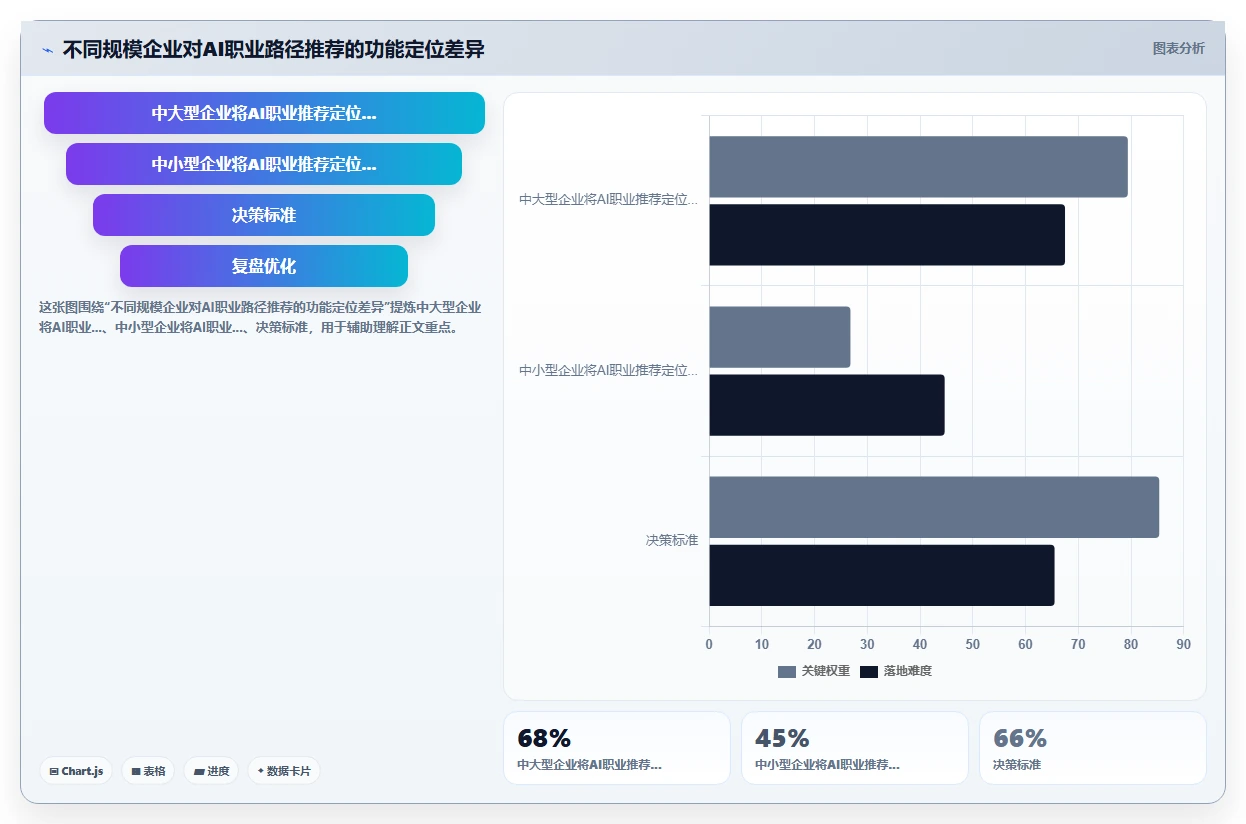Click the x-axis tick value 0
The height and width of the screenshot is (824, 1246).
click(x=709, y=645)
